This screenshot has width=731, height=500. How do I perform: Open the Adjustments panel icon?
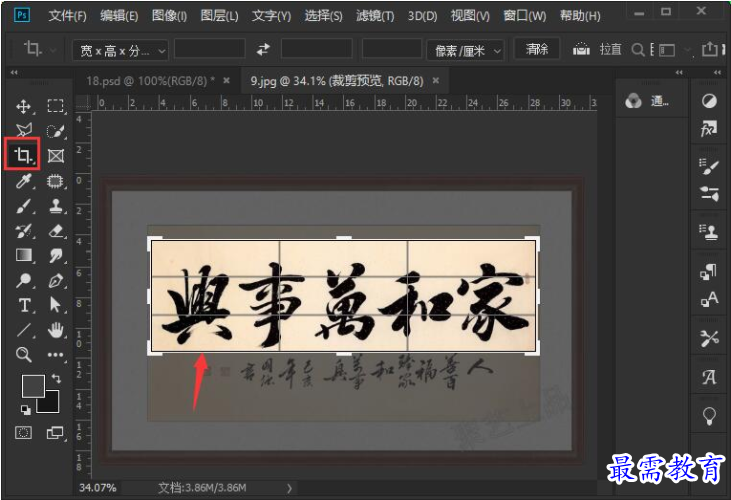point(709,101)
